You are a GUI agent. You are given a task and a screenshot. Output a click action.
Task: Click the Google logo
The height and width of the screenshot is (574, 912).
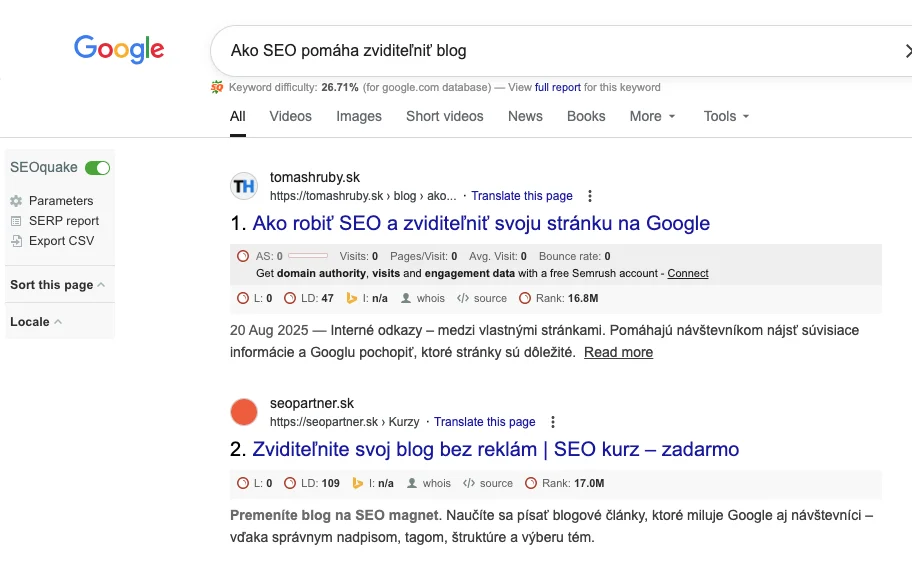click(x=119, y=48)
